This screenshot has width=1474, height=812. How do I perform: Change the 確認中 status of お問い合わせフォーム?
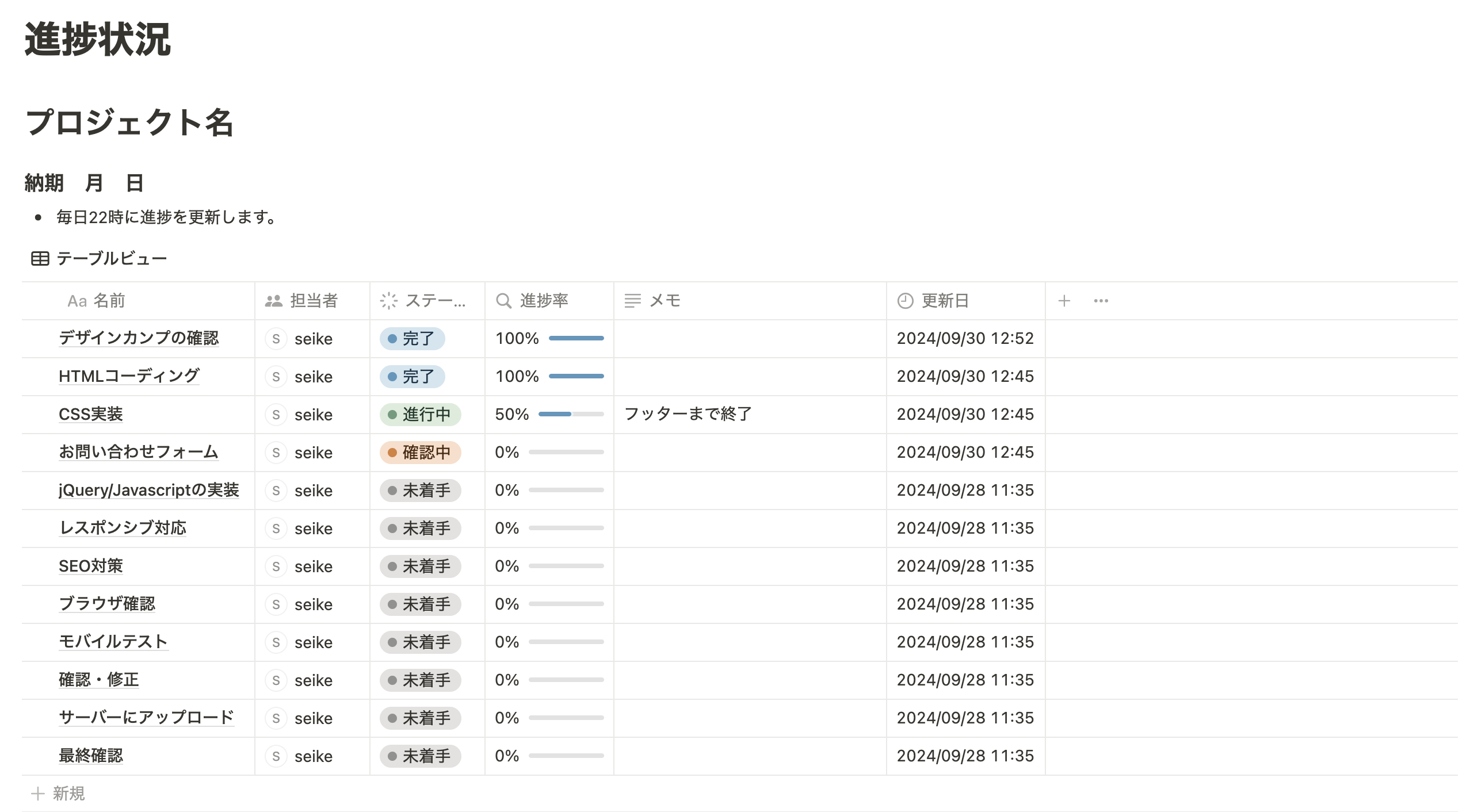click(x=420, y=452)
